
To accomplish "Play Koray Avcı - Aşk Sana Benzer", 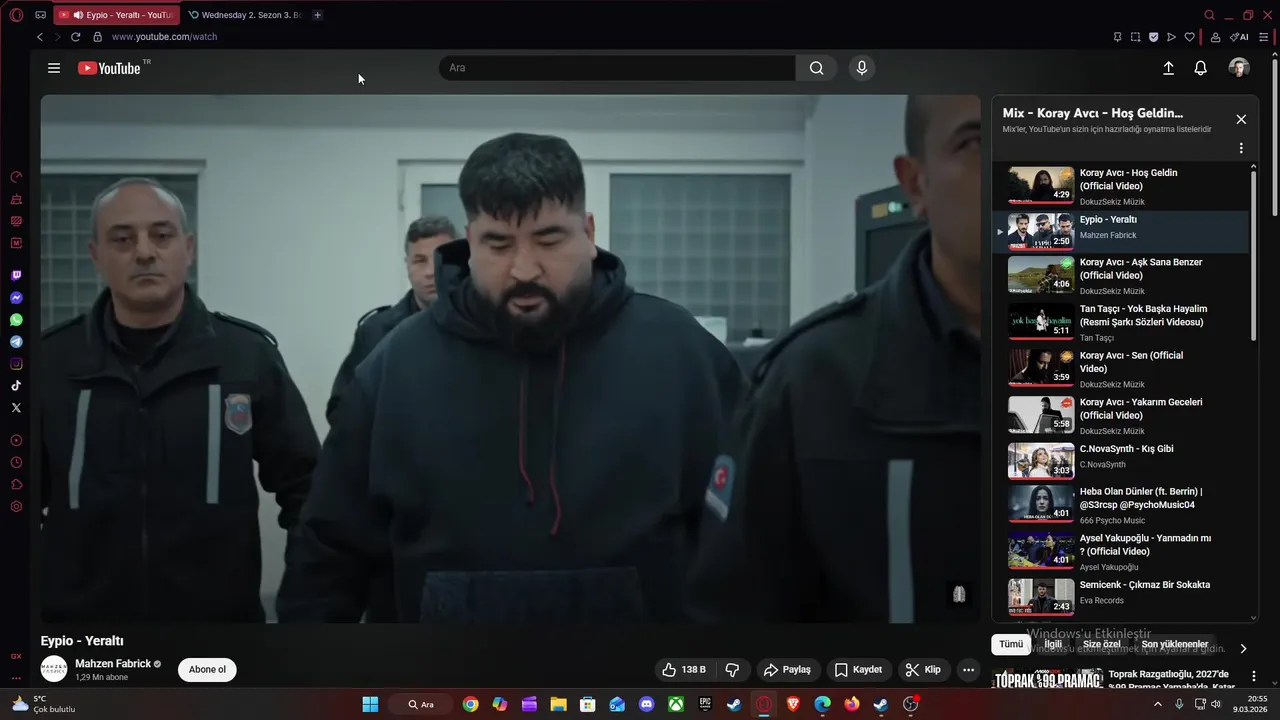I will (1120, 275).
